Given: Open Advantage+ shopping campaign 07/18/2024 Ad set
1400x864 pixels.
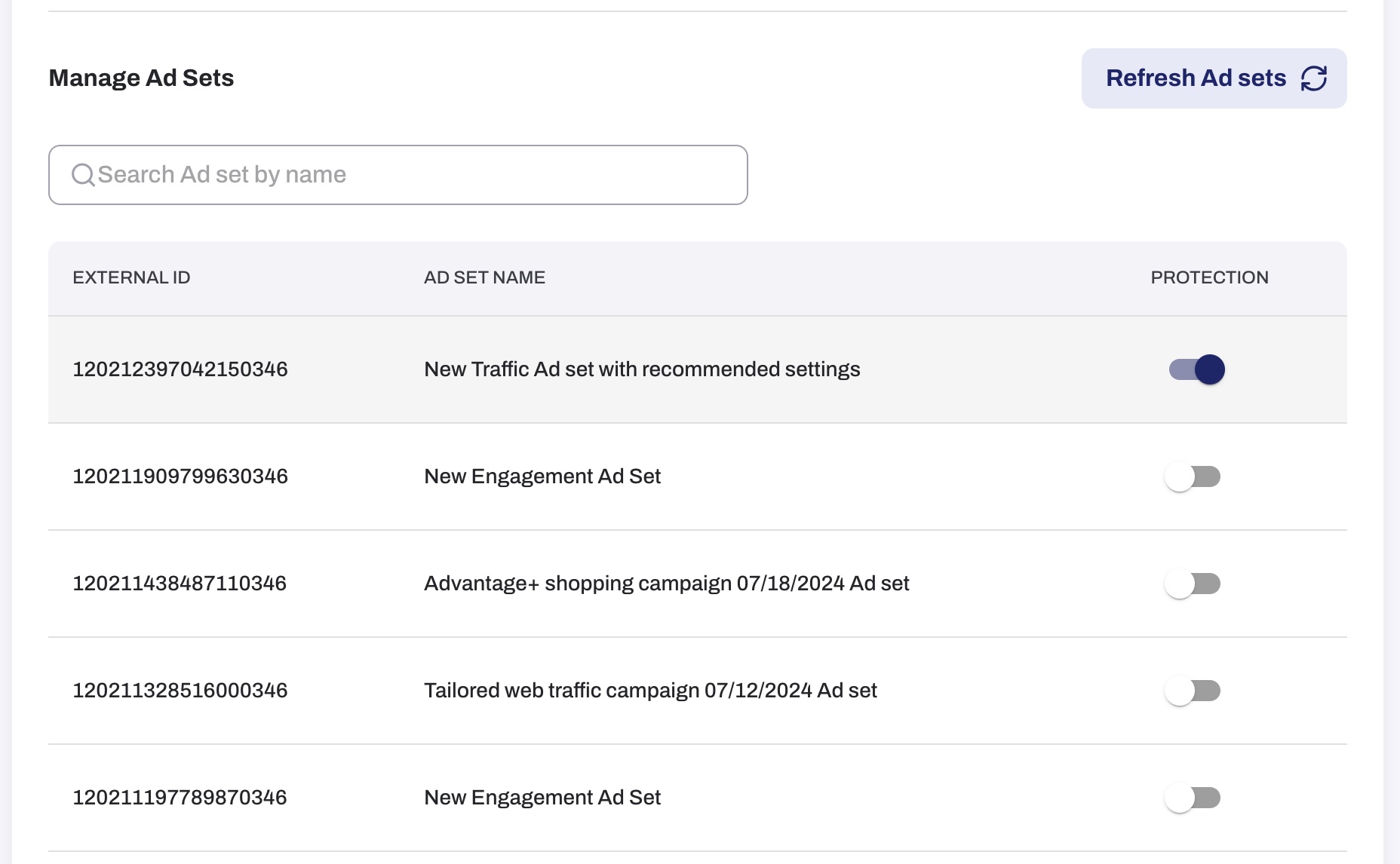Looking at the screenshot, I should (666, 584).
